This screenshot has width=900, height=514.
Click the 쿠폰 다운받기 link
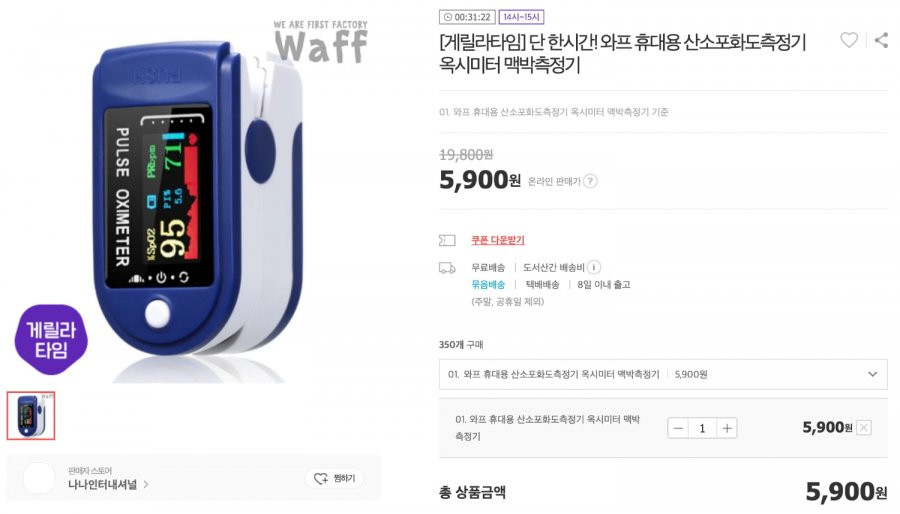pyautogui.click(x=498, y=240)
